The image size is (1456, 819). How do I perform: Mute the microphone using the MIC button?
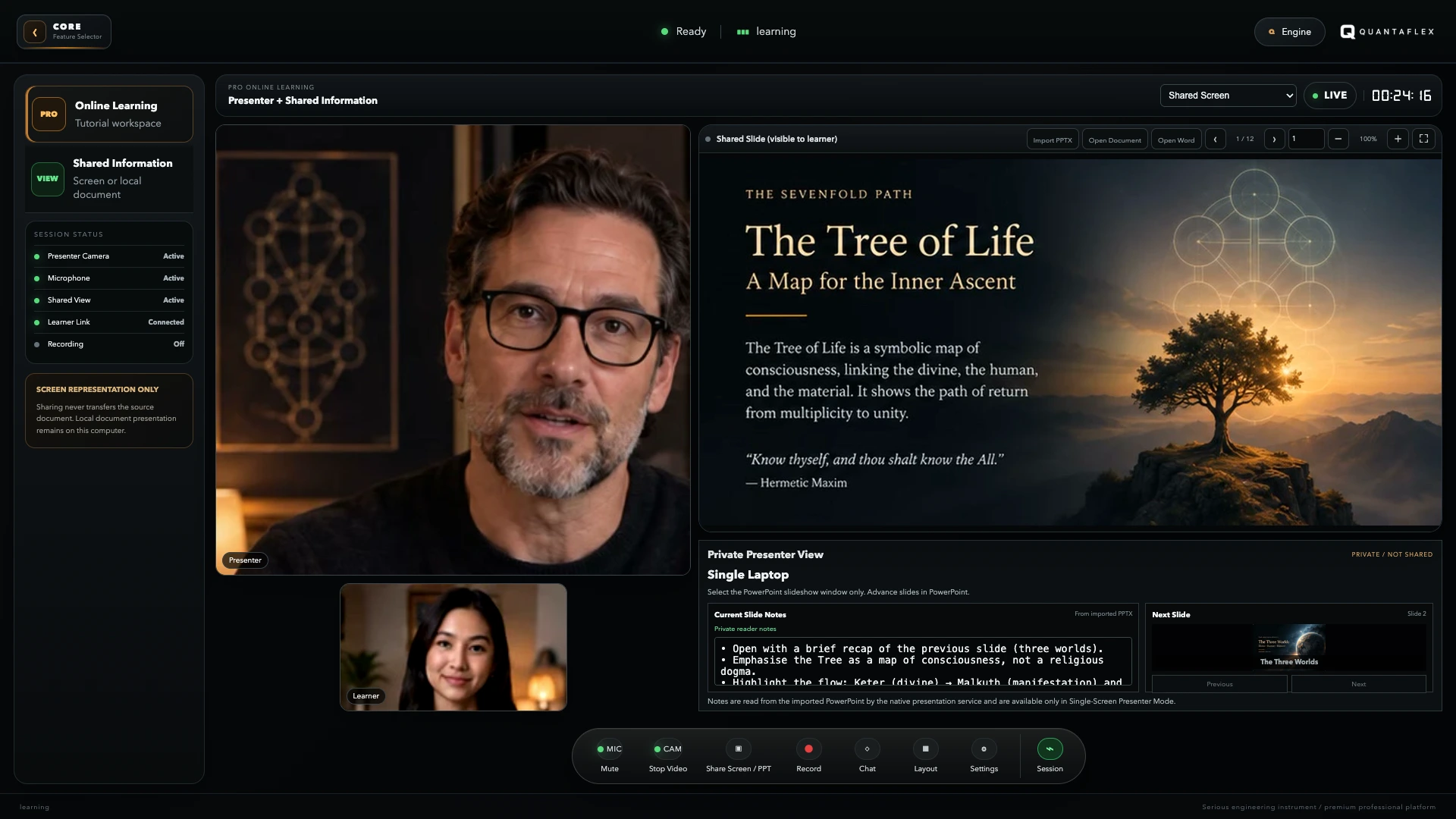pyautogui.click(x=609, y=748)
